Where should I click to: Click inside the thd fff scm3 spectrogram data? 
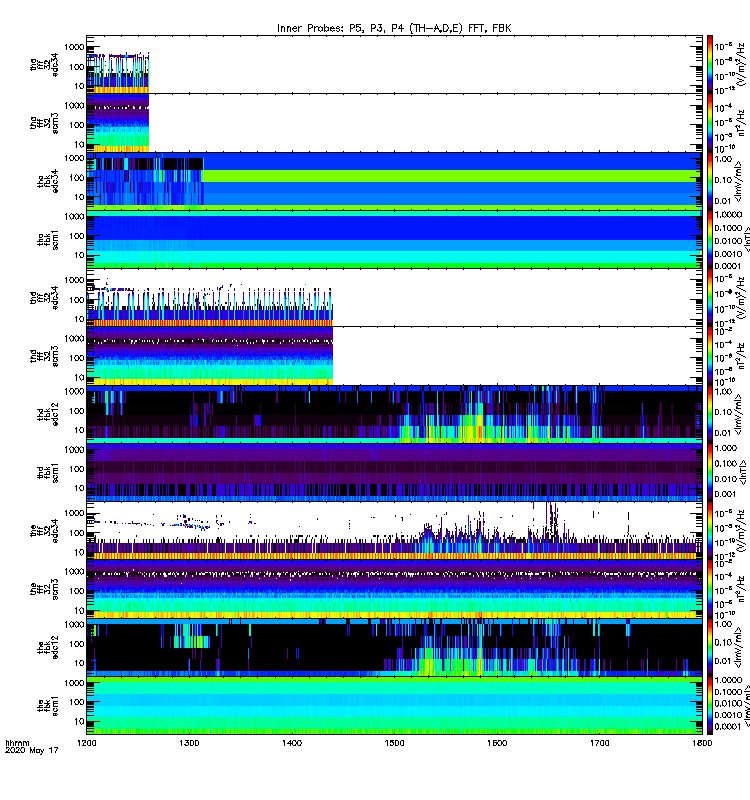coord(210,356)
